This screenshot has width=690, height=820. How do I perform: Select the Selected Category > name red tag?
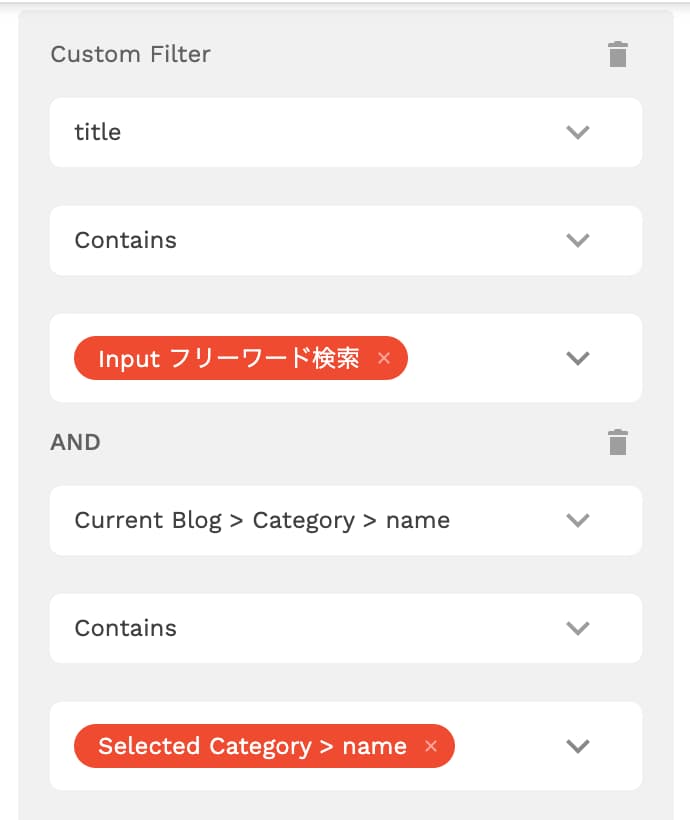[x=253, y=746]
